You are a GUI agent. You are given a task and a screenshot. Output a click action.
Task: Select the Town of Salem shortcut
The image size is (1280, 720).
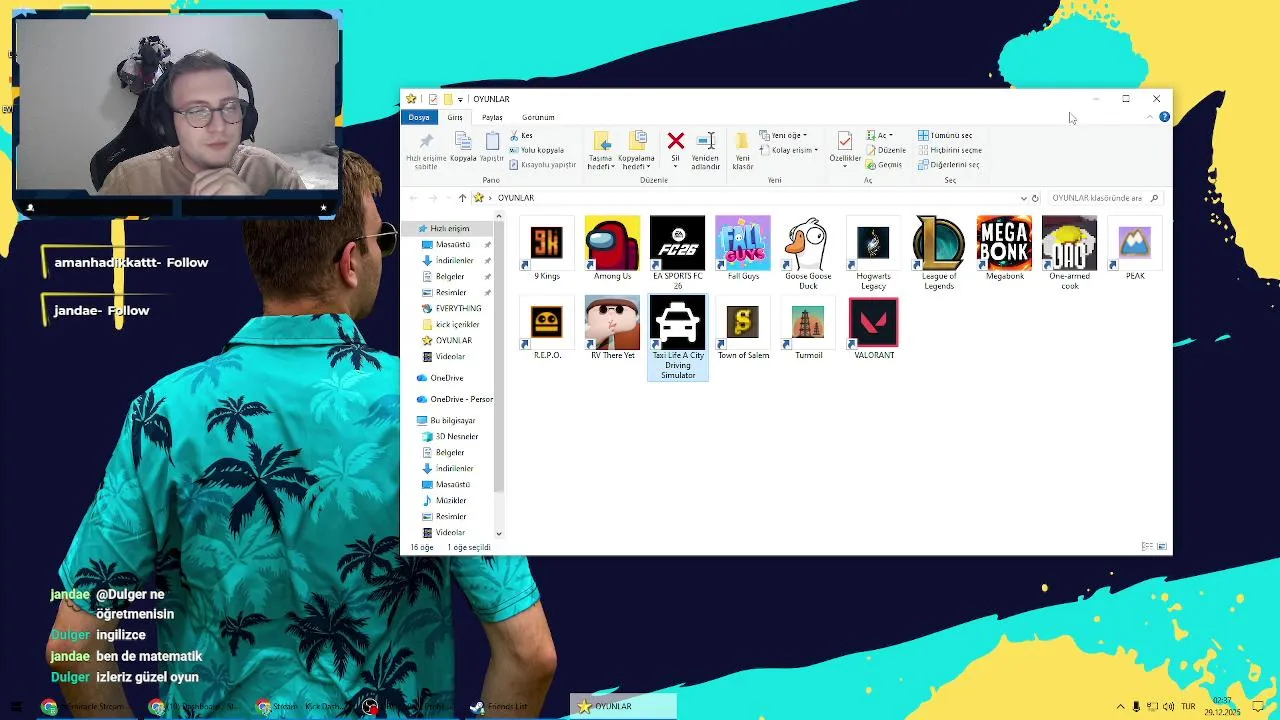(743, 329)
